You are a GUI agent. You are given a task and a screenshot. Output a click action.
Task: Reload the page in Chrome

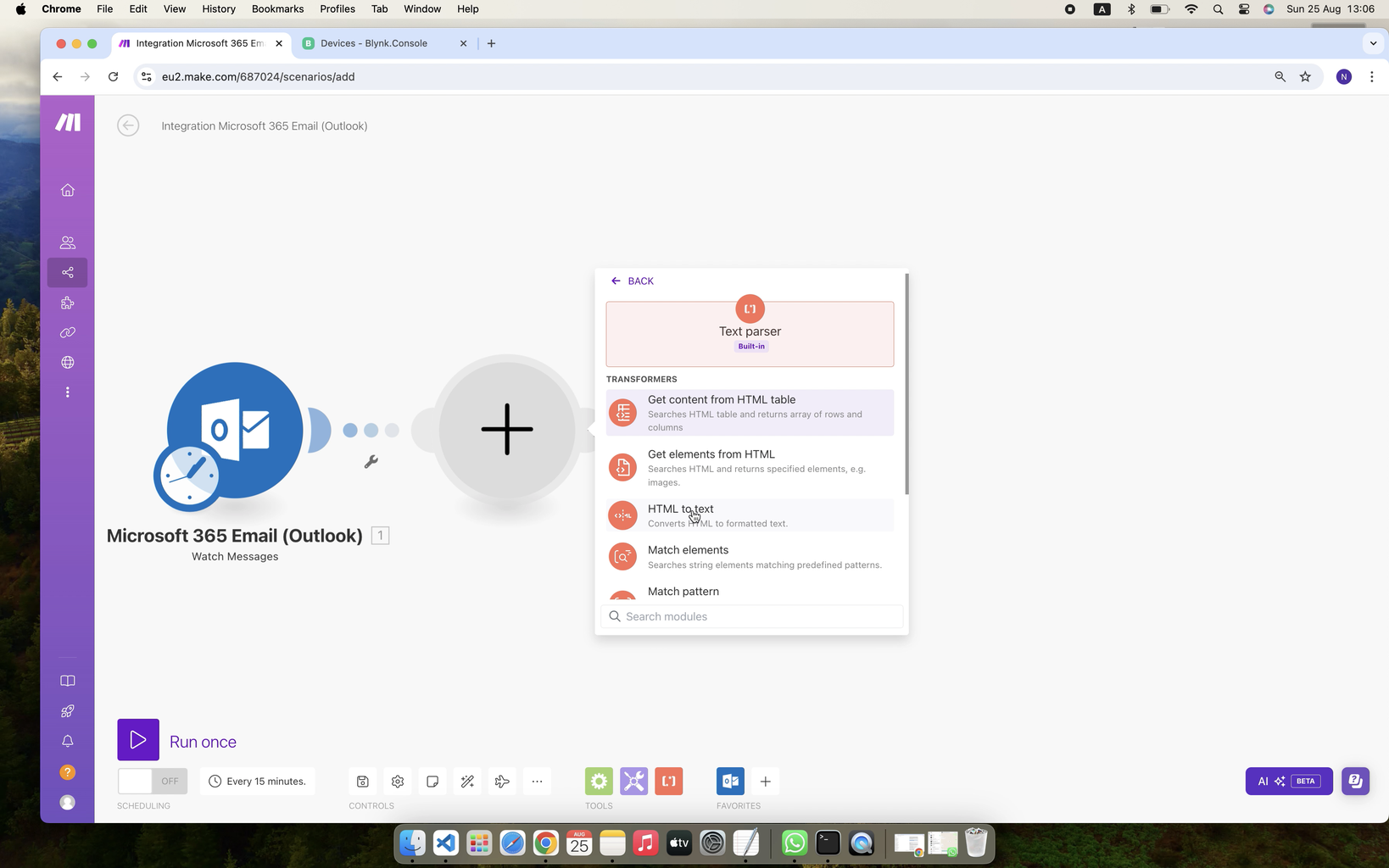pyautogui.click(x=113, y=76)
